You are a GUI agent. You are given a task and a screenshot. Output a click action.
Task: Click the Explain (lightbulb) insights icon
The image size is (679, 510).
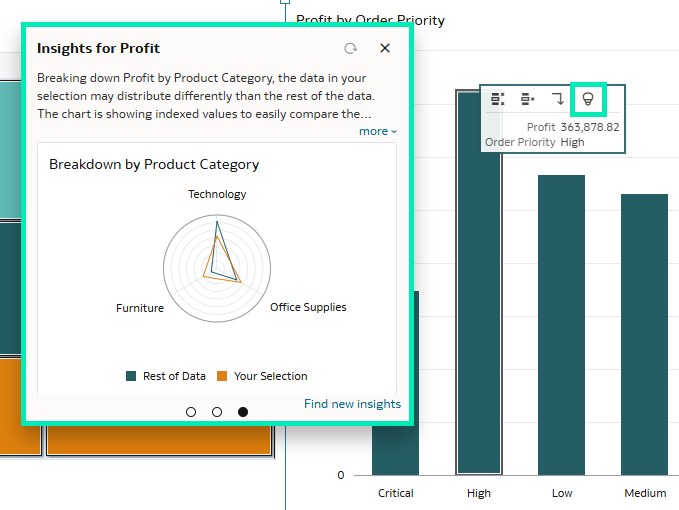[588, 99]
